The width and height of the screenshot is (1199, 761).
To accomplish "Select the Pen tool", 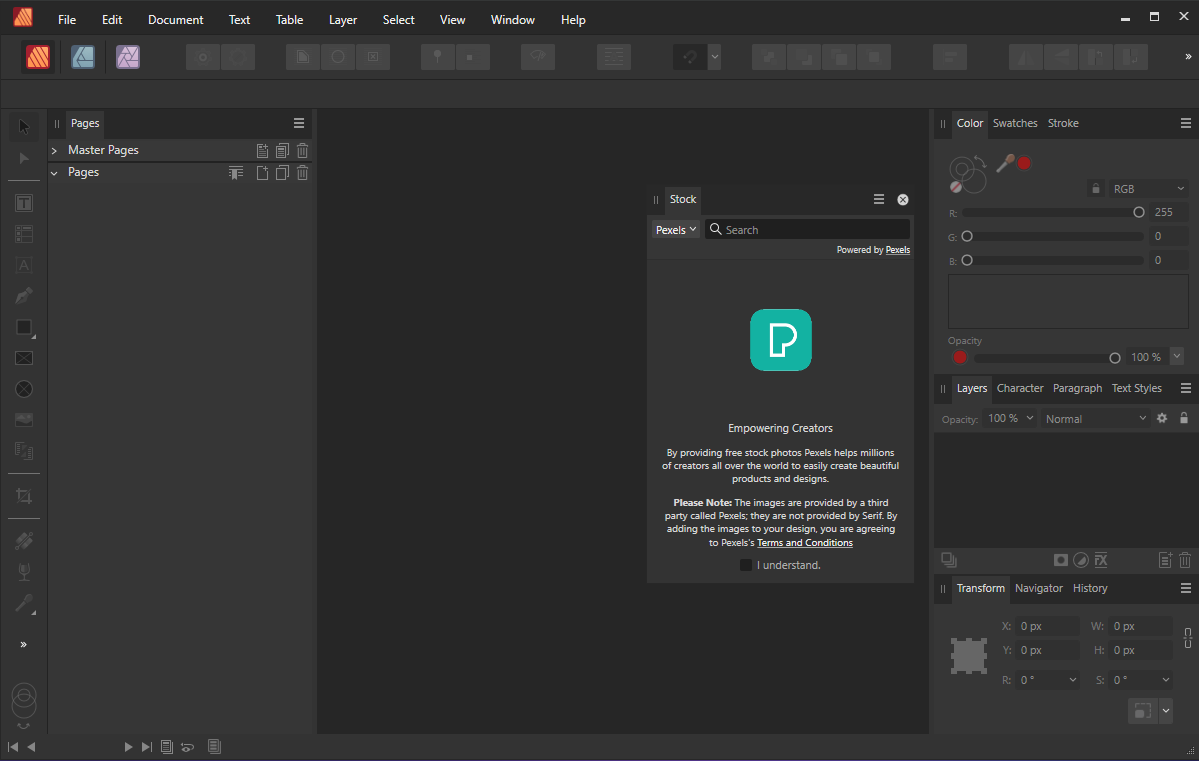I will tap(24, 296).
